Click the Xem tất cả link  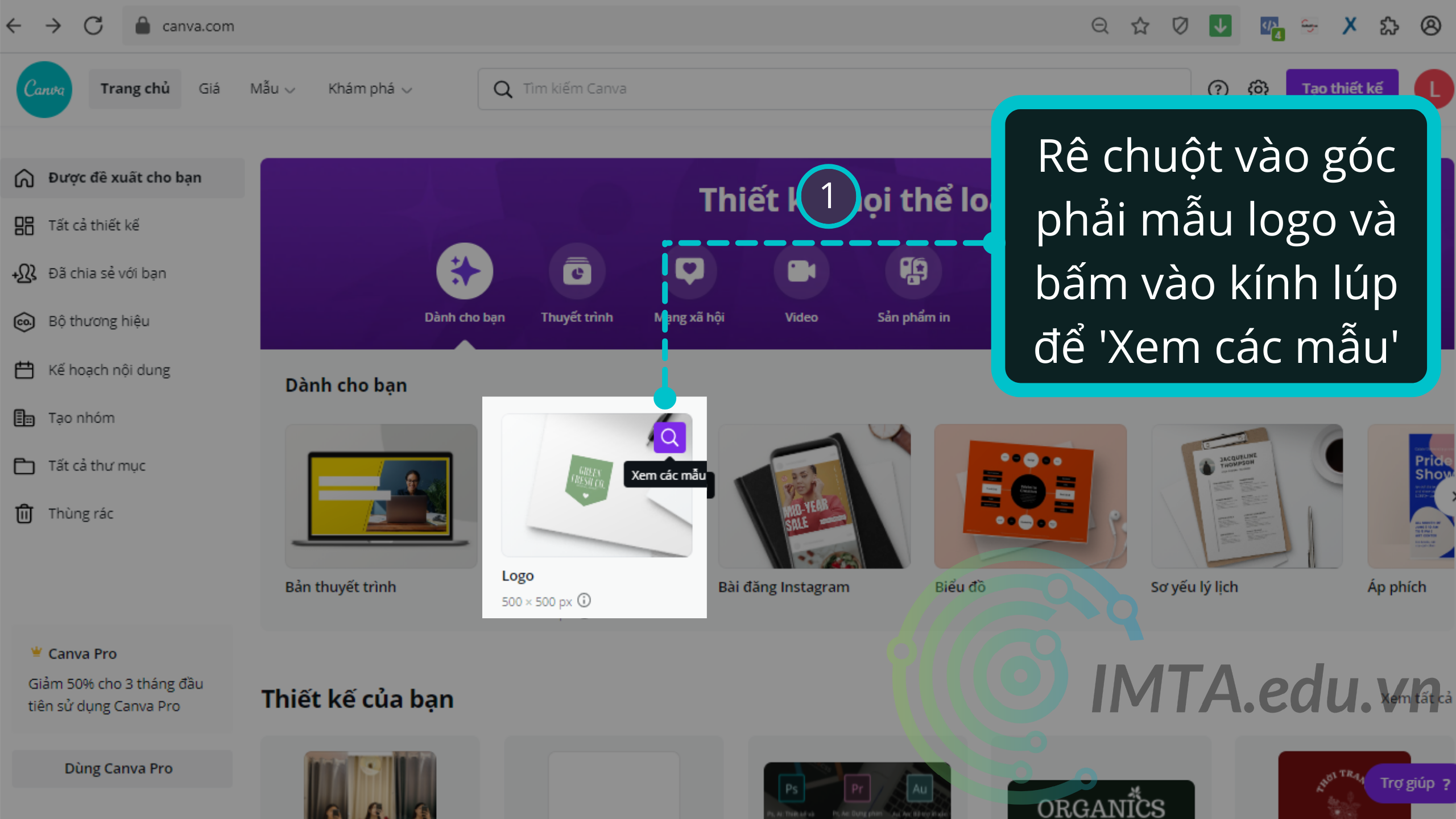1416,698
